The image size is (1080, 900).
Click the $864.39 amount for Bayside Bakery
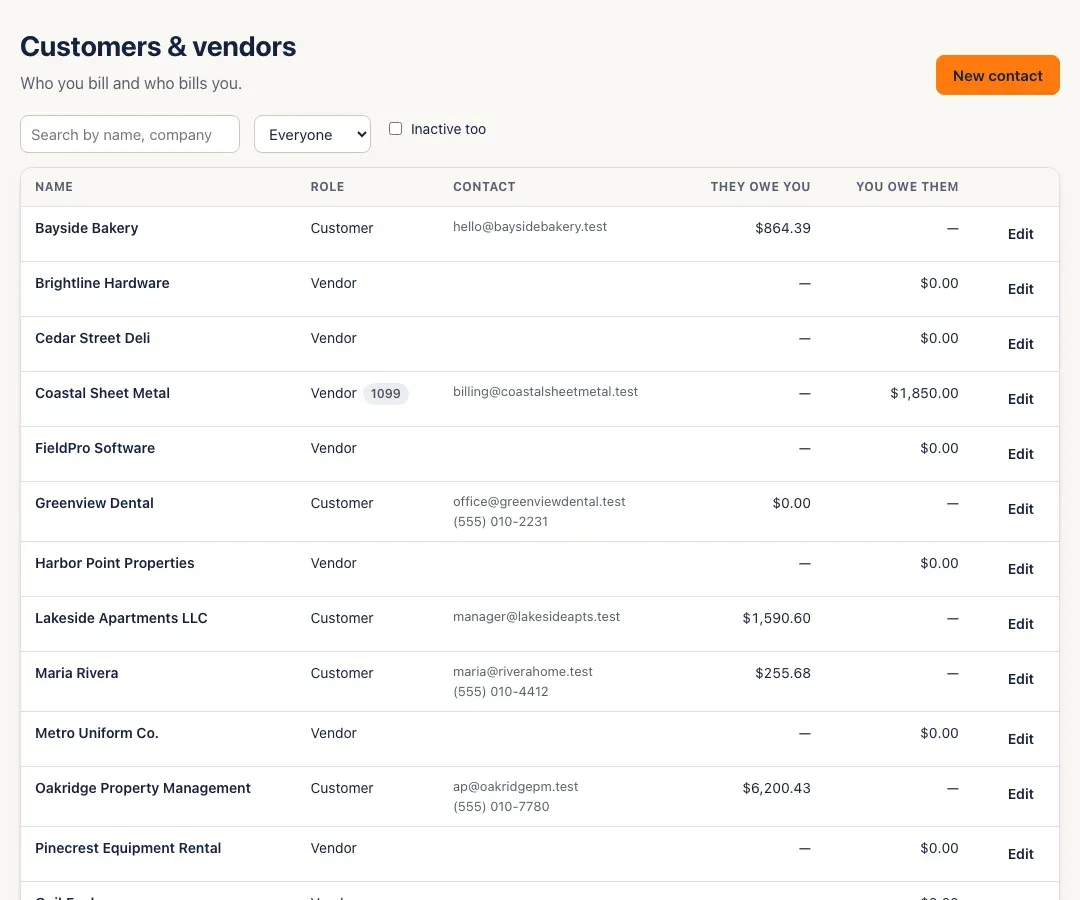pyautogui.click(x=782, y=228)
